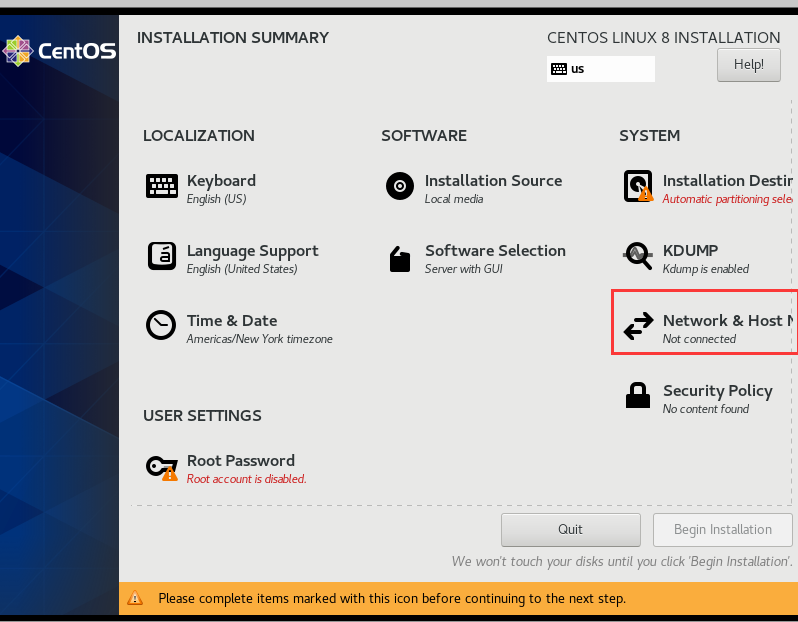This screenshot has height=622, width=798.
Task: Open Software Selection label
Action: [495, 250]
